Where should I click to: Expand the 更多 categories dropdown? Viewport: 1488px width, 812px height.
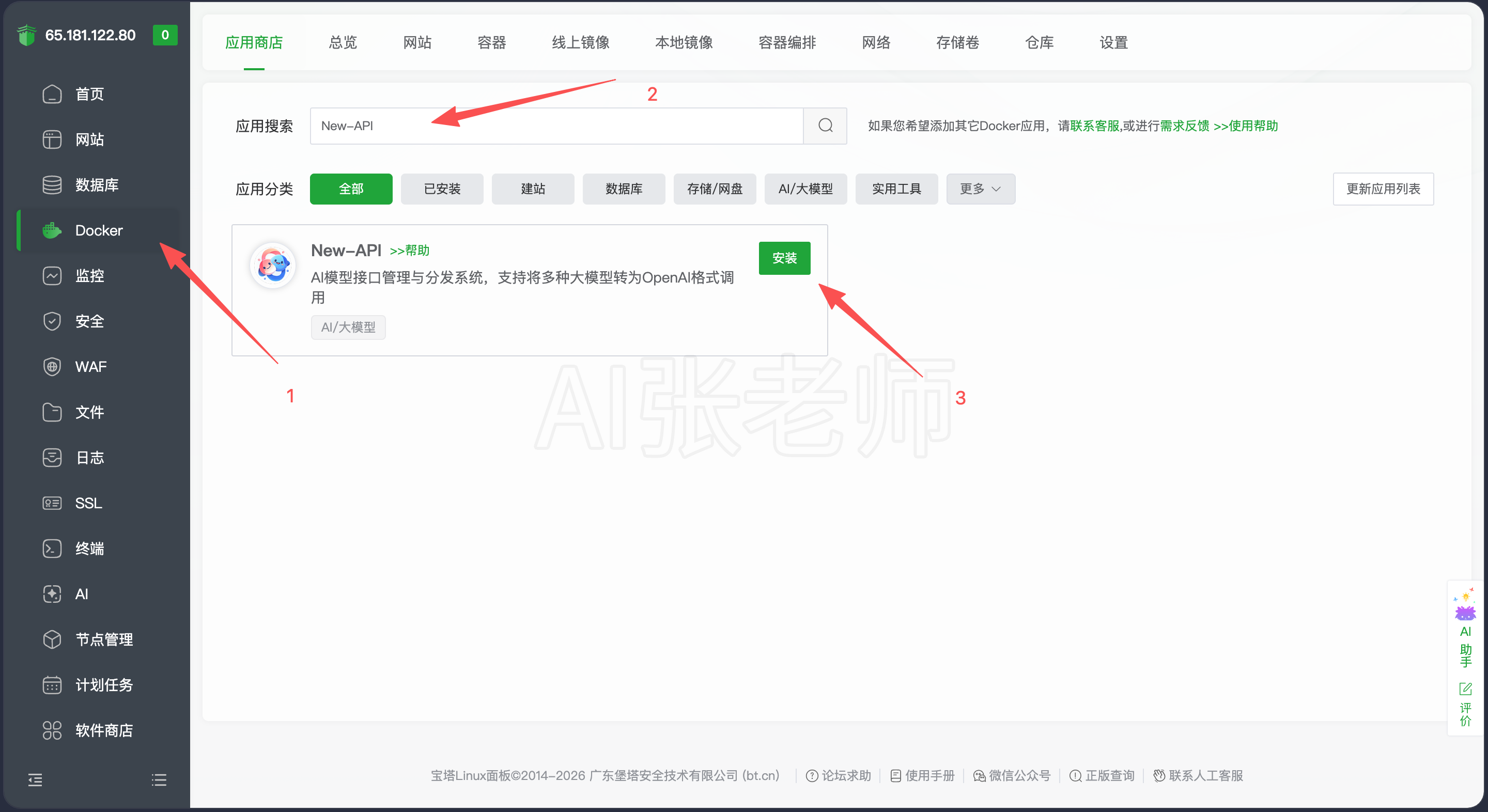980,189
